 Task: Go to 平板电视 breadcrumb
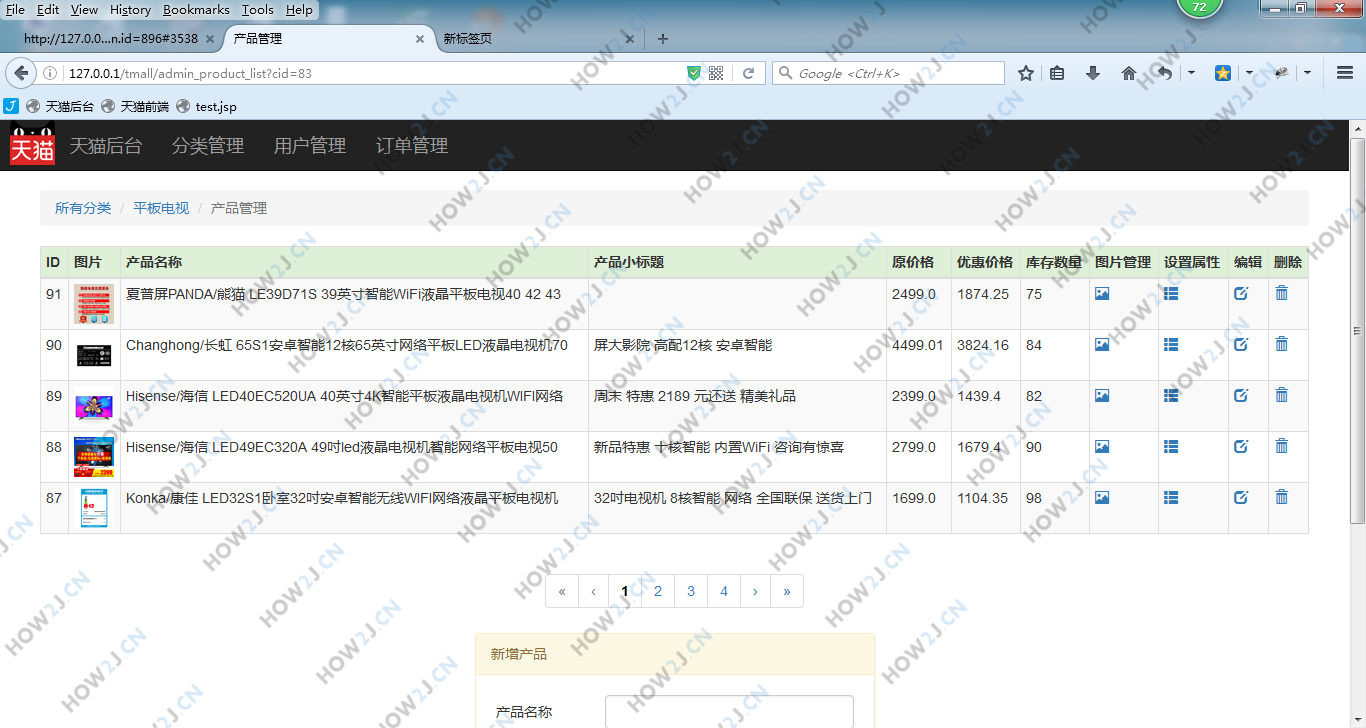pos(161,208)
